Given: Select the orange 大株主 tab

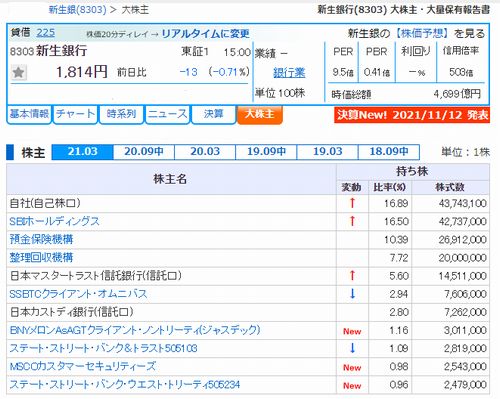Looking at the screenshot, I should coord(260,114).
